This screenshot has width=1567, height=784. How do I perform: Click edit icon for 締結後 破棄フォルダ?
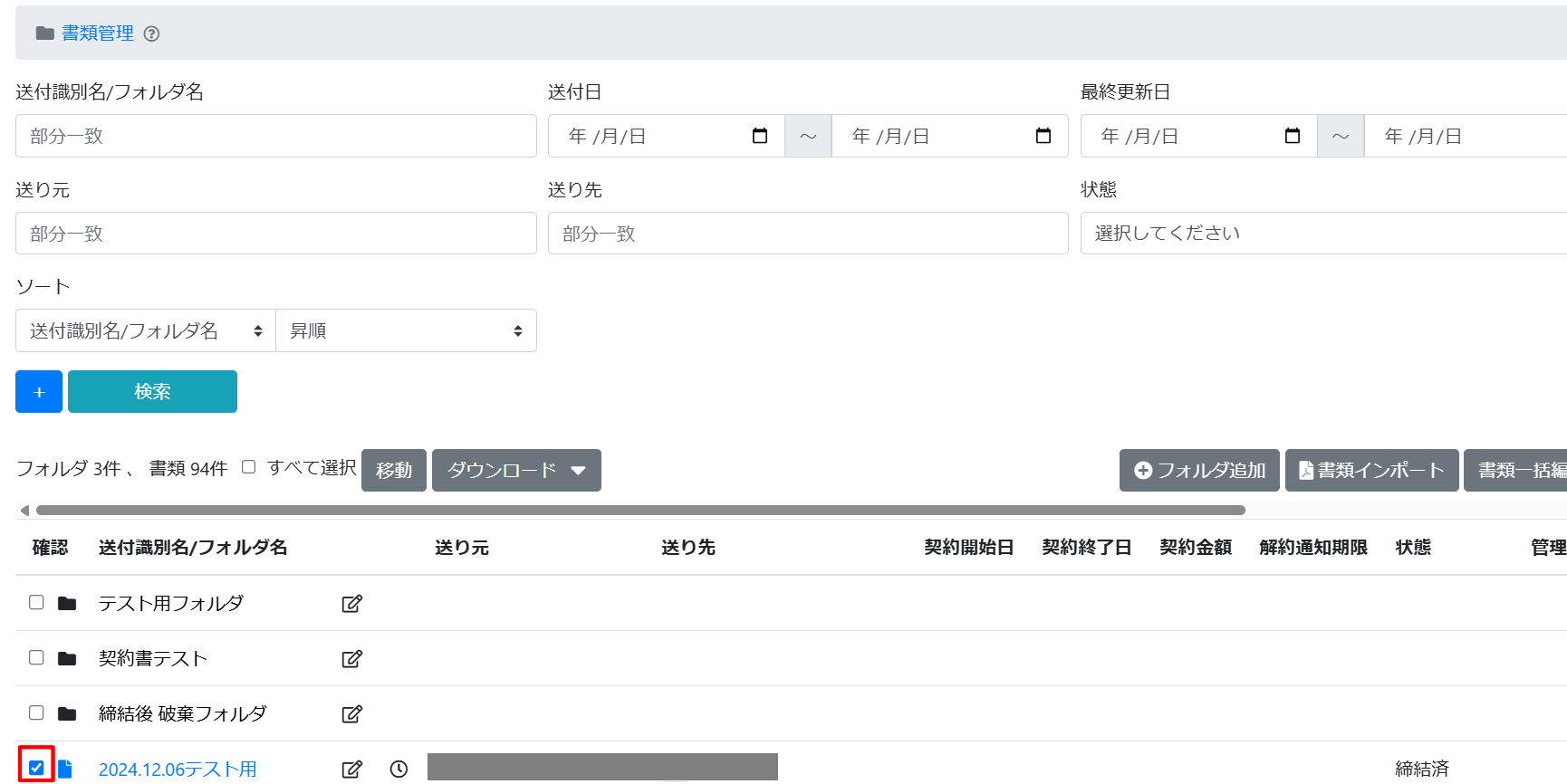coord(351,714)
